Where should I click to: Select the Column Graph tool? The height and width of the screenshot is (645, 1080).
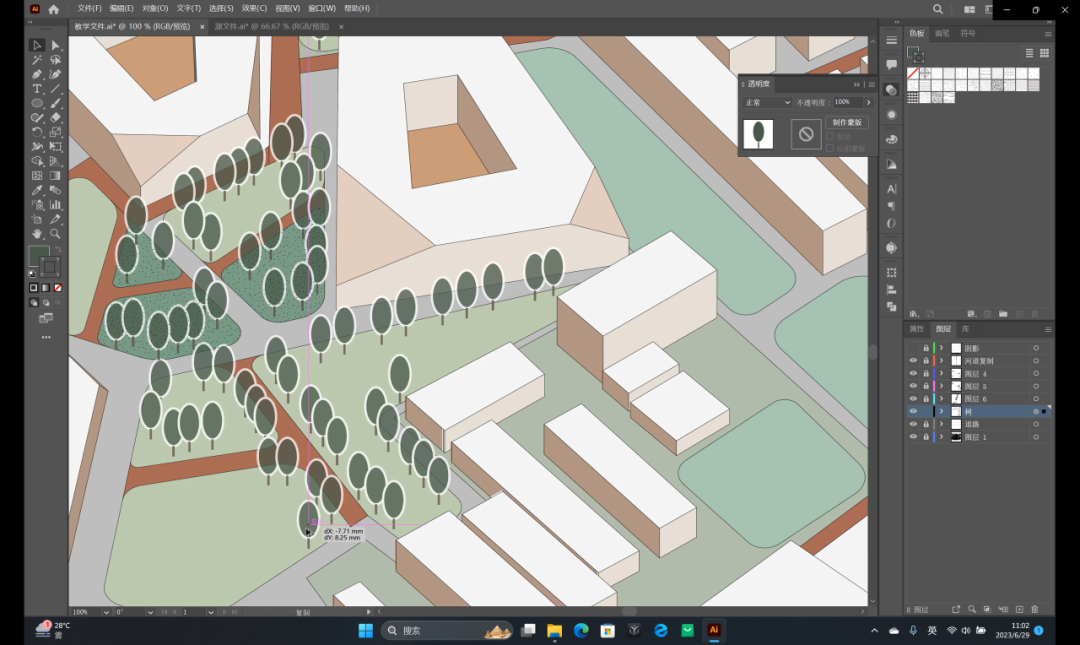[55, 205]
